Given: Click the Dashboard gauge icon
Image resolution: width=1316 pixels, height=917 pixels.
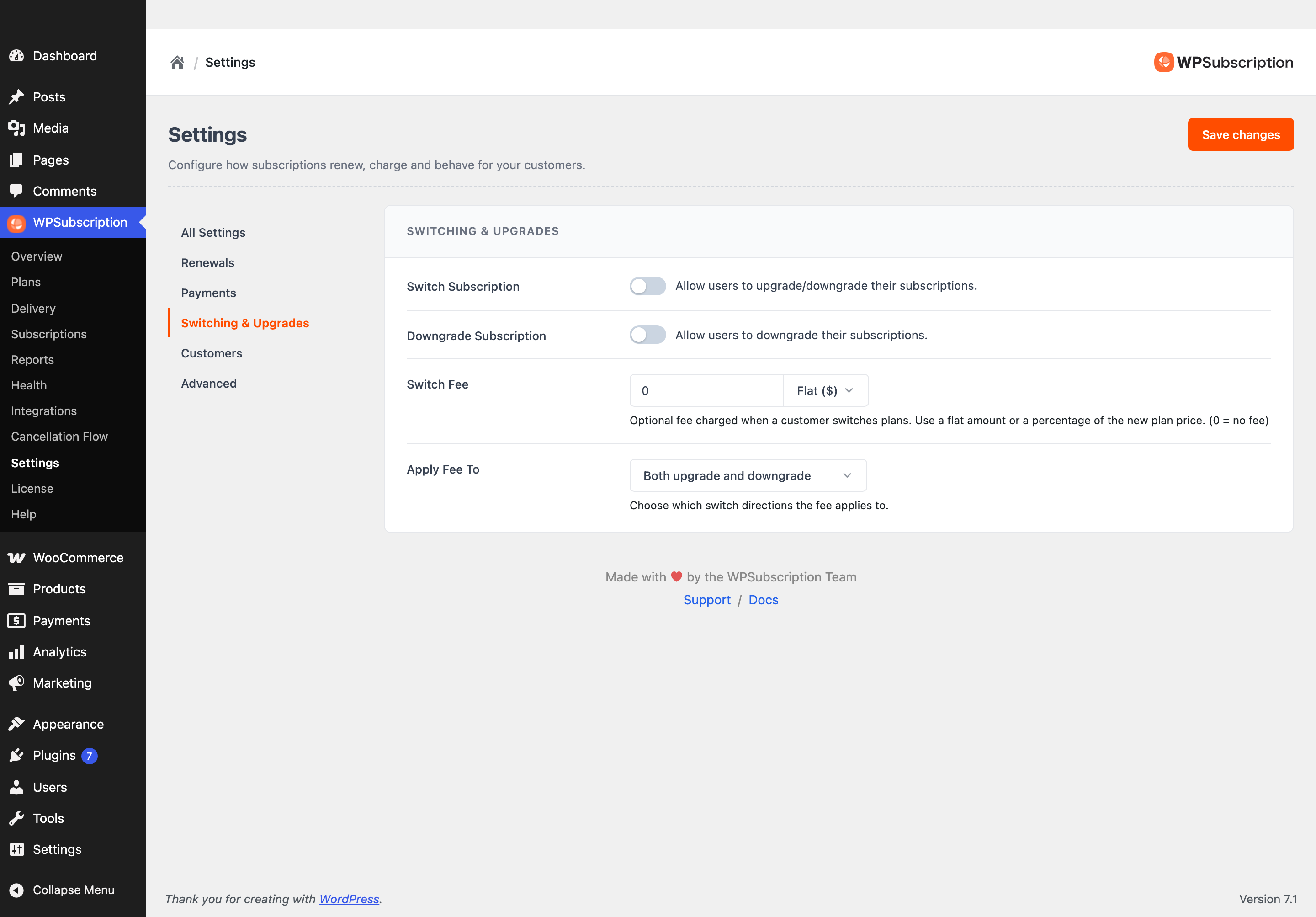Looking at the screenshot, I should click(16, 56).
